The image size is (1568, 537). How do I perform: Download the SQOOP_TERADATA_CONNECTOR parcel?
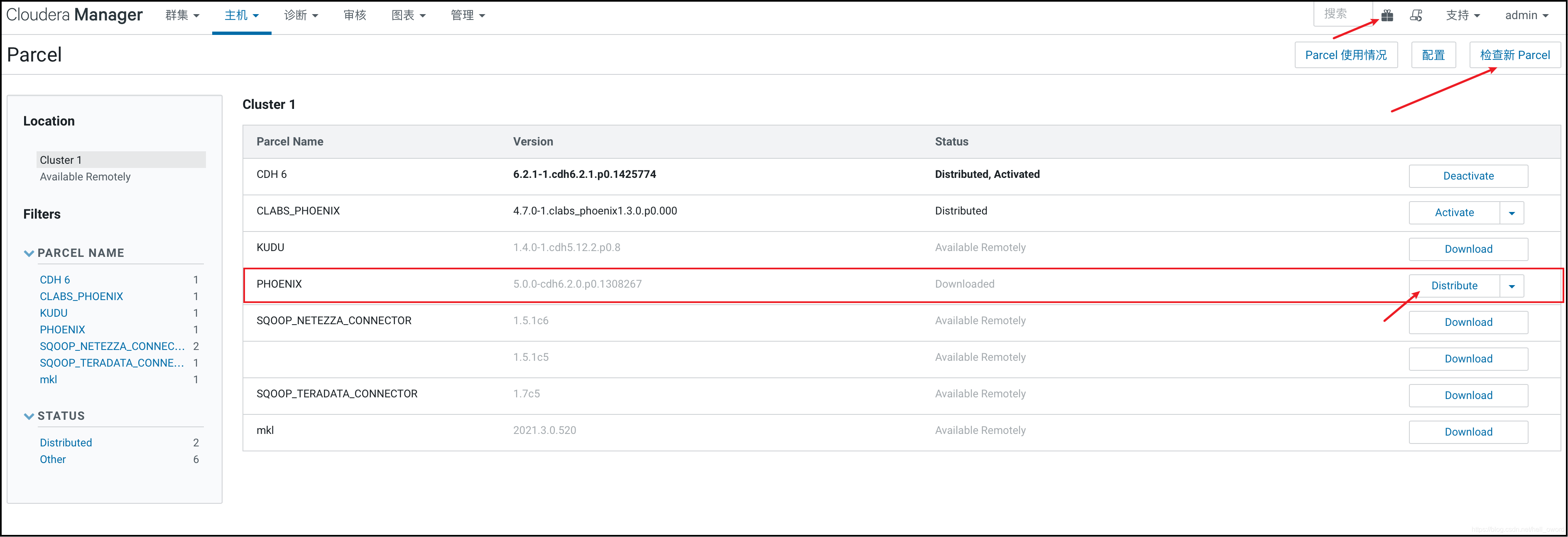(x=1468, y=396)
